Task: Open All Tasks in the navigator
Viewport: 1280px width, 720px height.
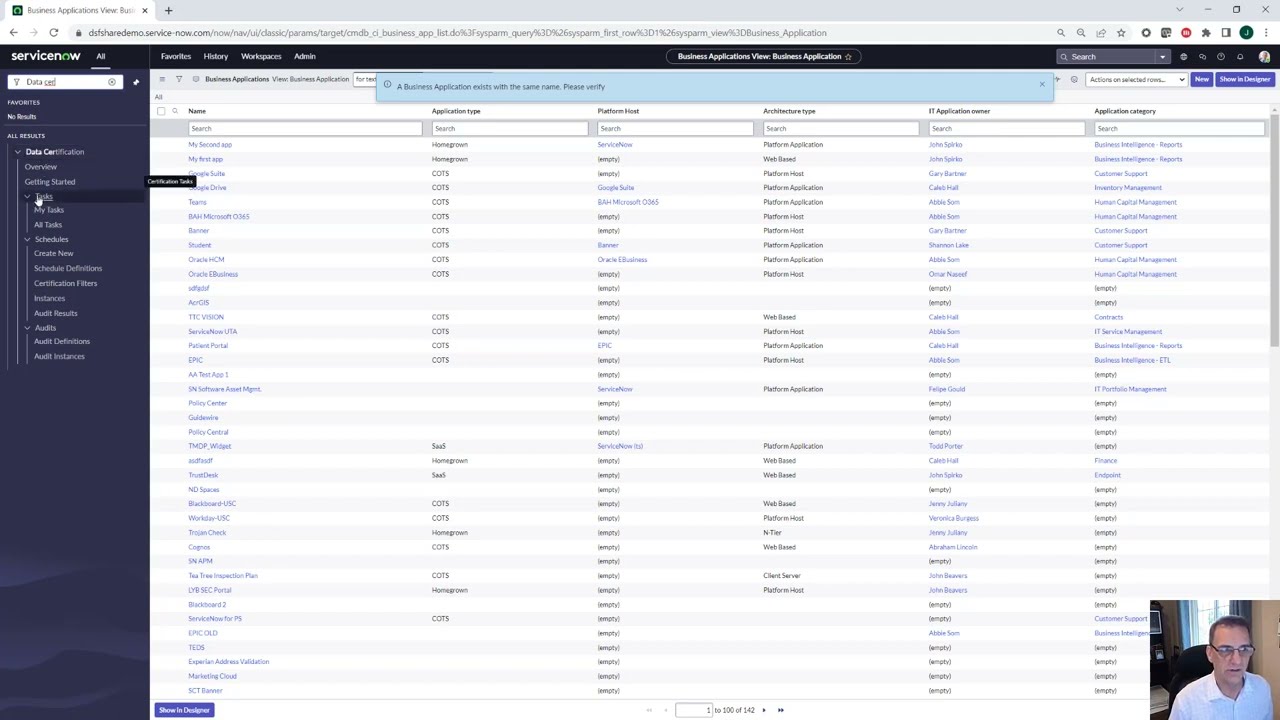Action: pos(47,225)
